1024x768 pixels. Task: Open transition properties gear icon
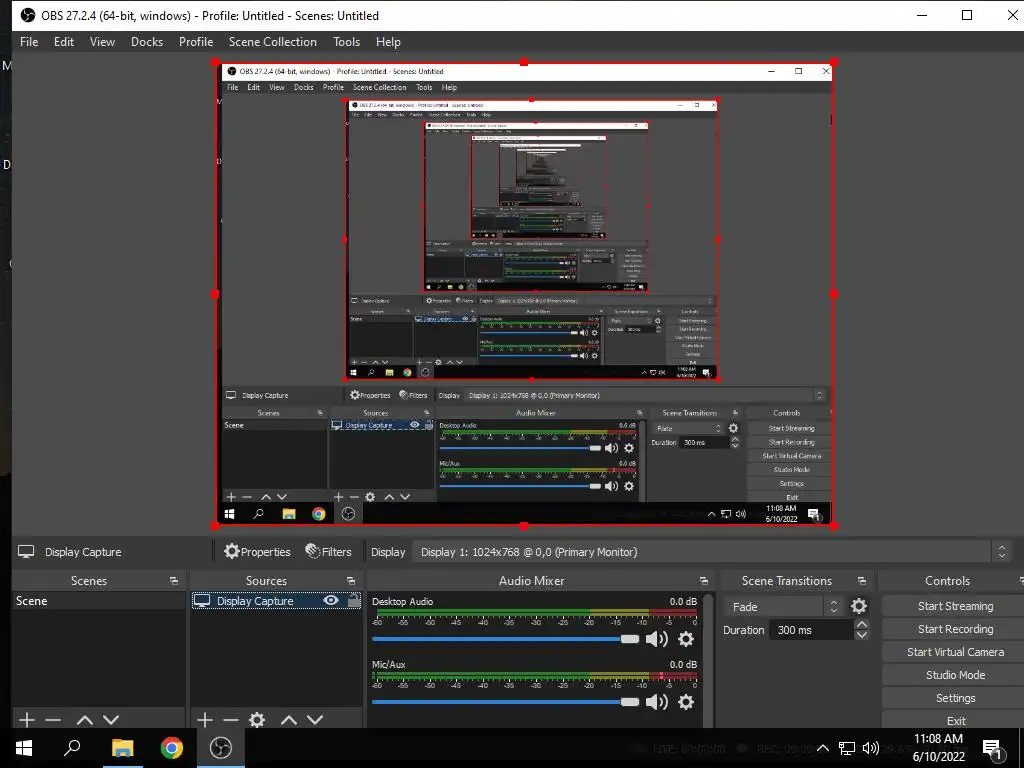(859, 607)
